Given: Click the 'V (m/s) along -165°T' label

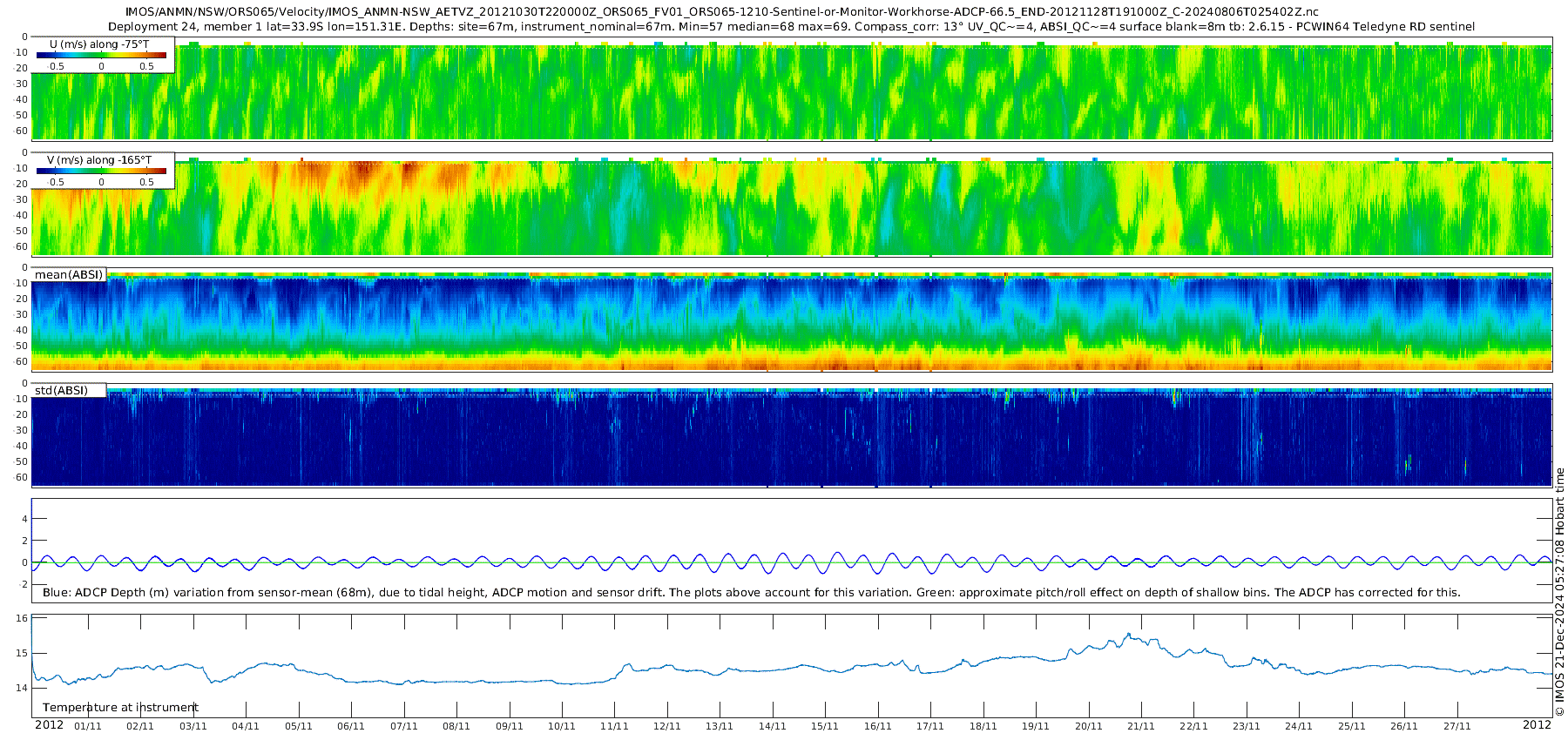Looking at the screenshot, I should (x=99, y=160).
